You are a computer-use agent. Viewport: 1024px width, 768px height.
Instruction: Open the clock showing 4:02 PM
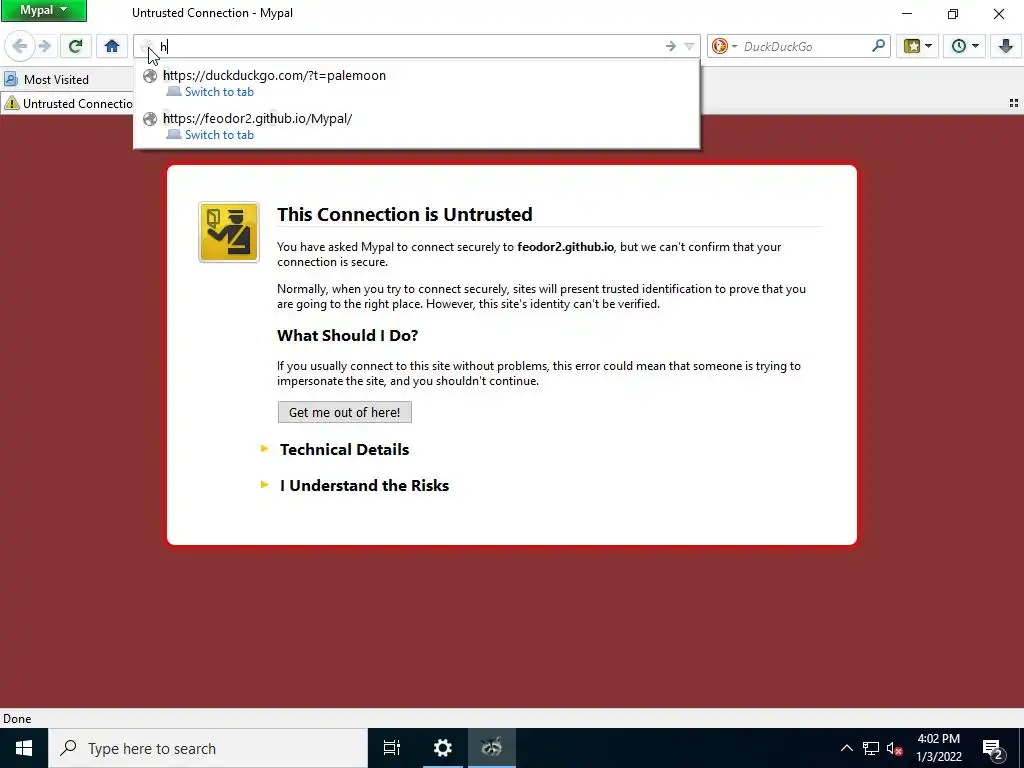(x=938, y=748)
